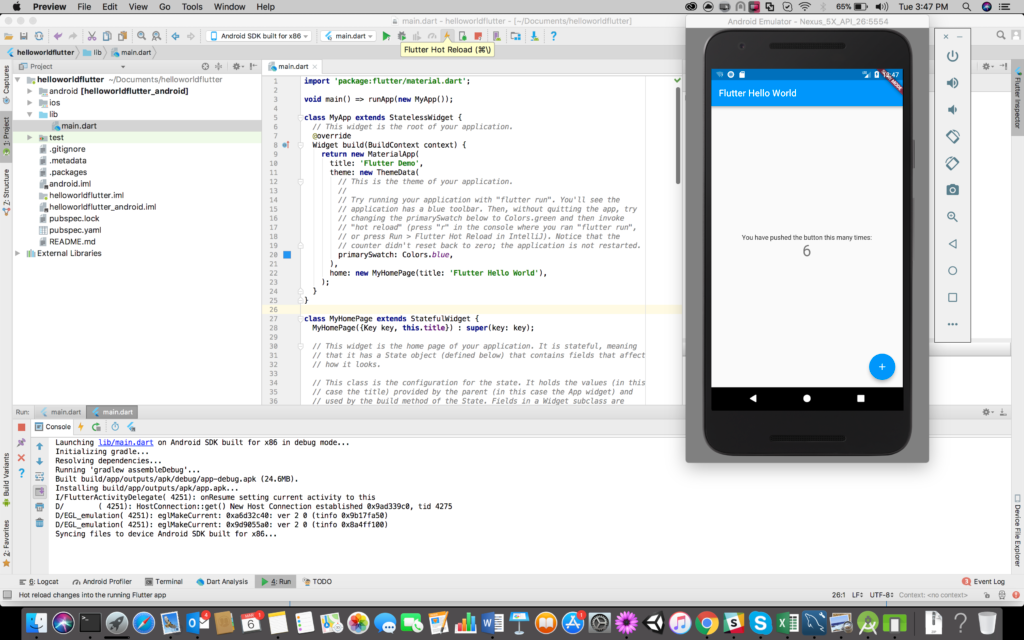Click the Print icon in console gutter
The width and height of the screenshot is (1024, 640).
[x=39, y=507]
